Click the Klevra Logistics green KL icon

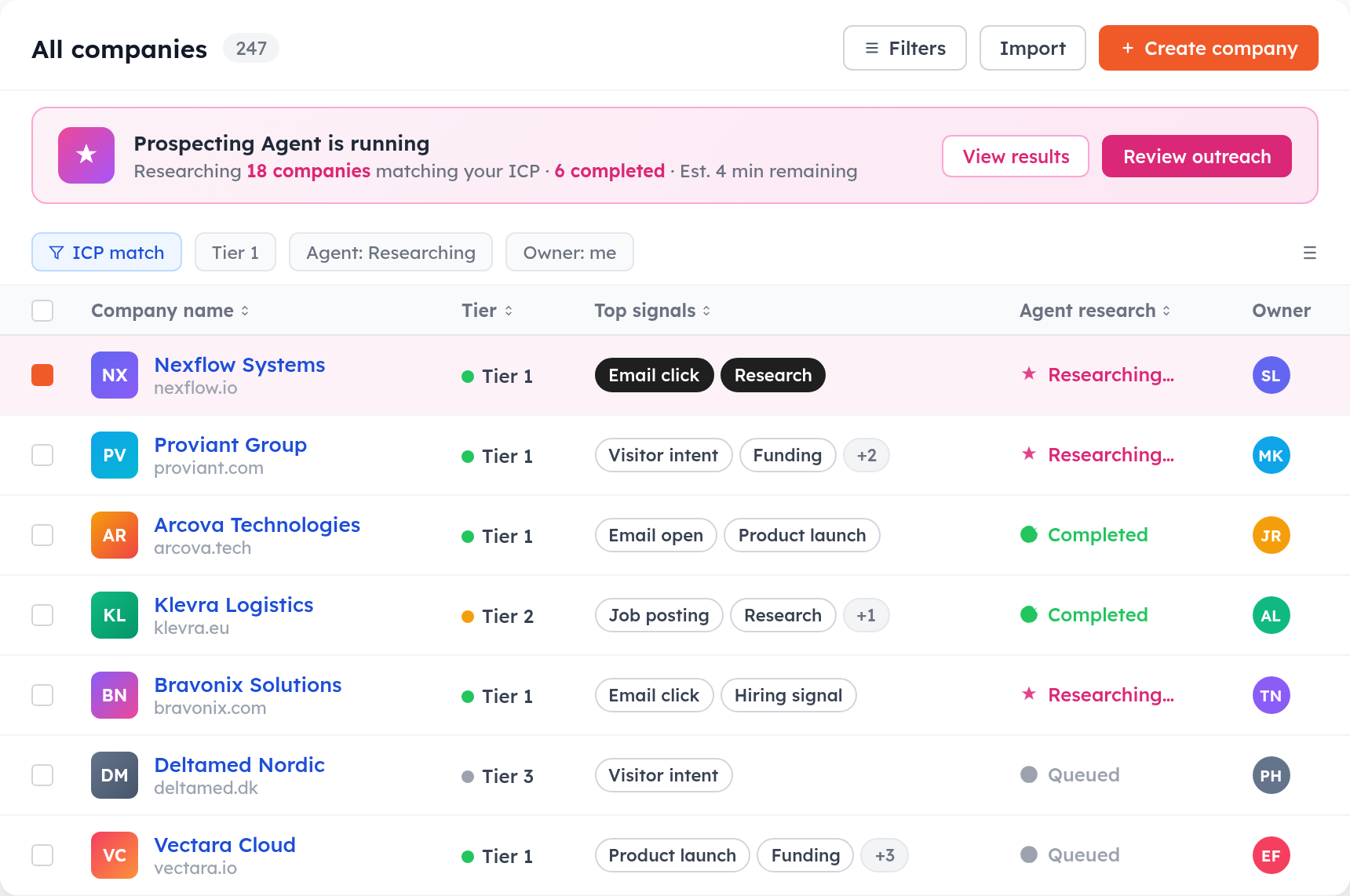114,615
